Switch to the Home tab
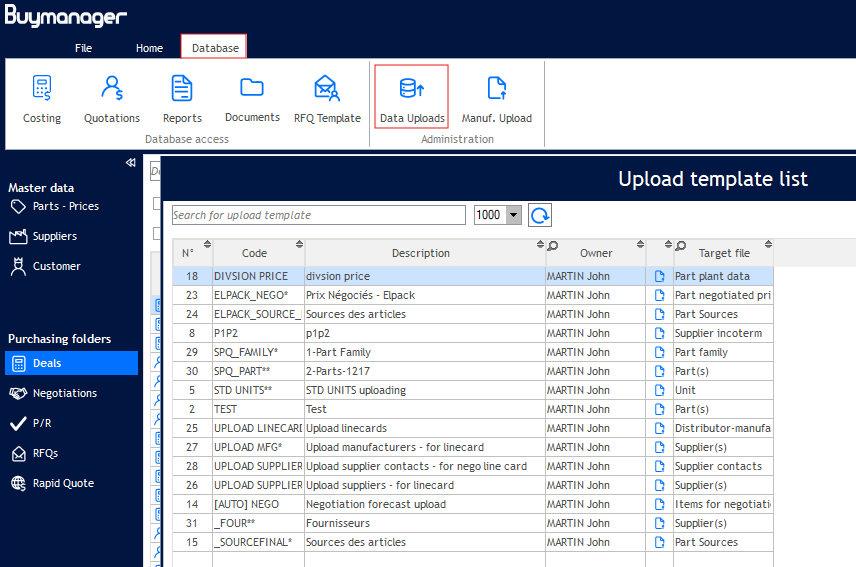This screenshot has height=567, width=856. click(149, 48)
